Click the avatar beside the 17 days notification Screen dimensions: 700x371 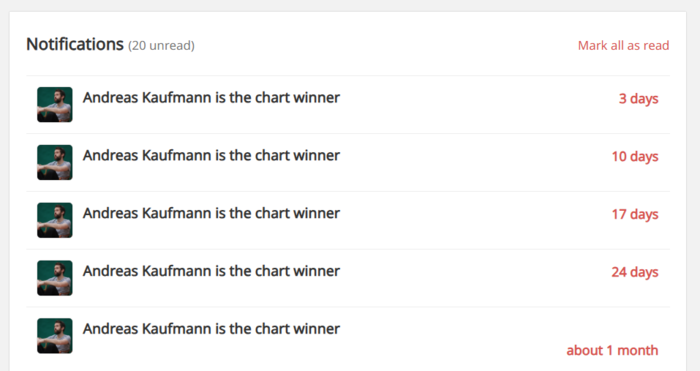[x=54, y=220]
